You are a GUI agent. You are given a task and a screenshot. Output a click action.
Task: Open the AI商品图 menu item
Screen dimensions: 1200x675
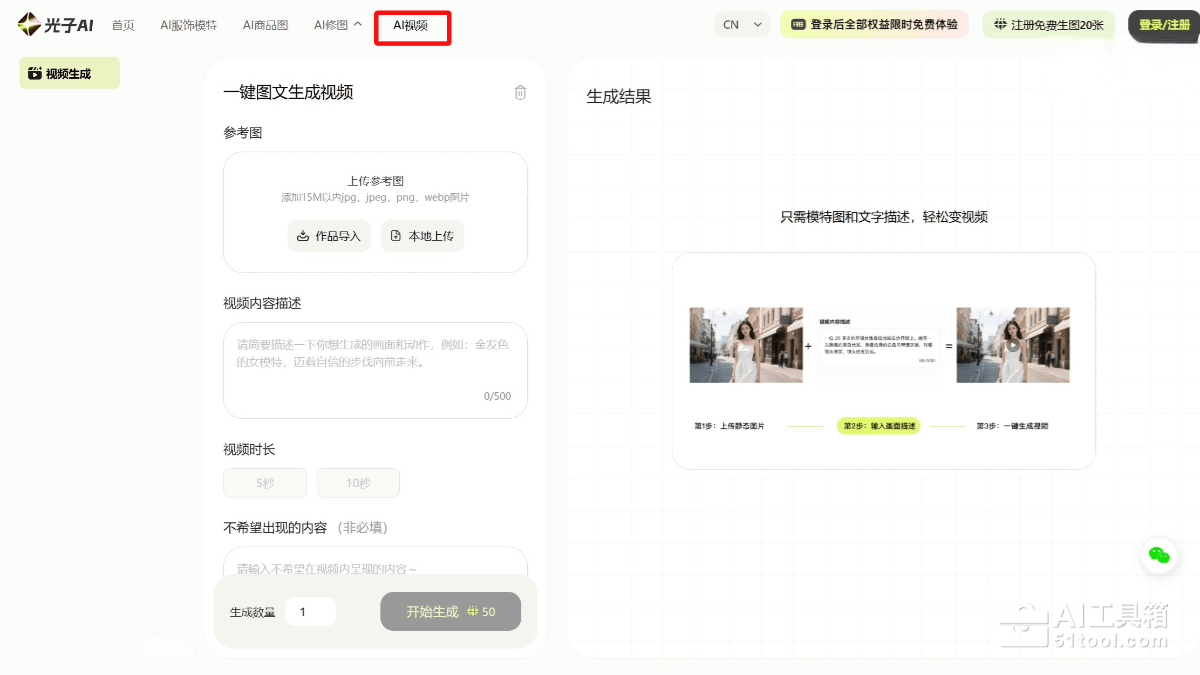[x=265, y=25]
